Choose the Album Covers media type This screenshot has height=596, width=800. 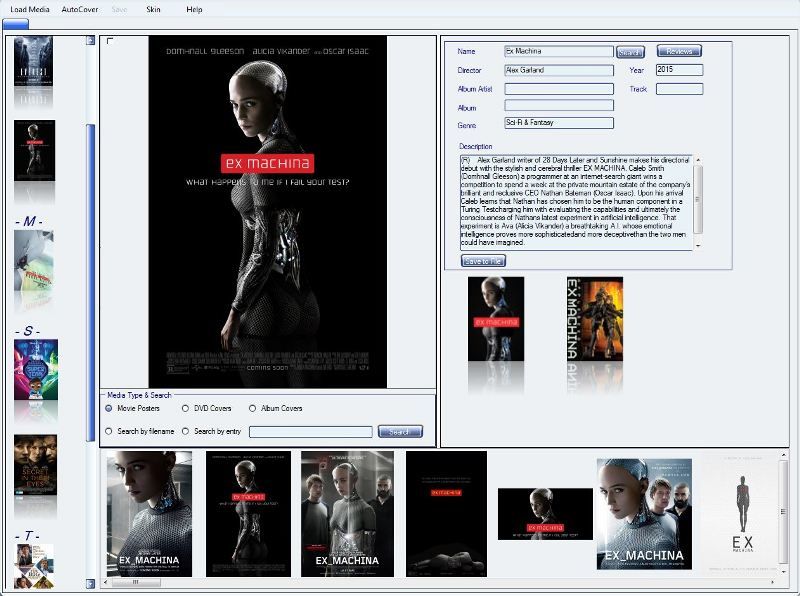252,408
